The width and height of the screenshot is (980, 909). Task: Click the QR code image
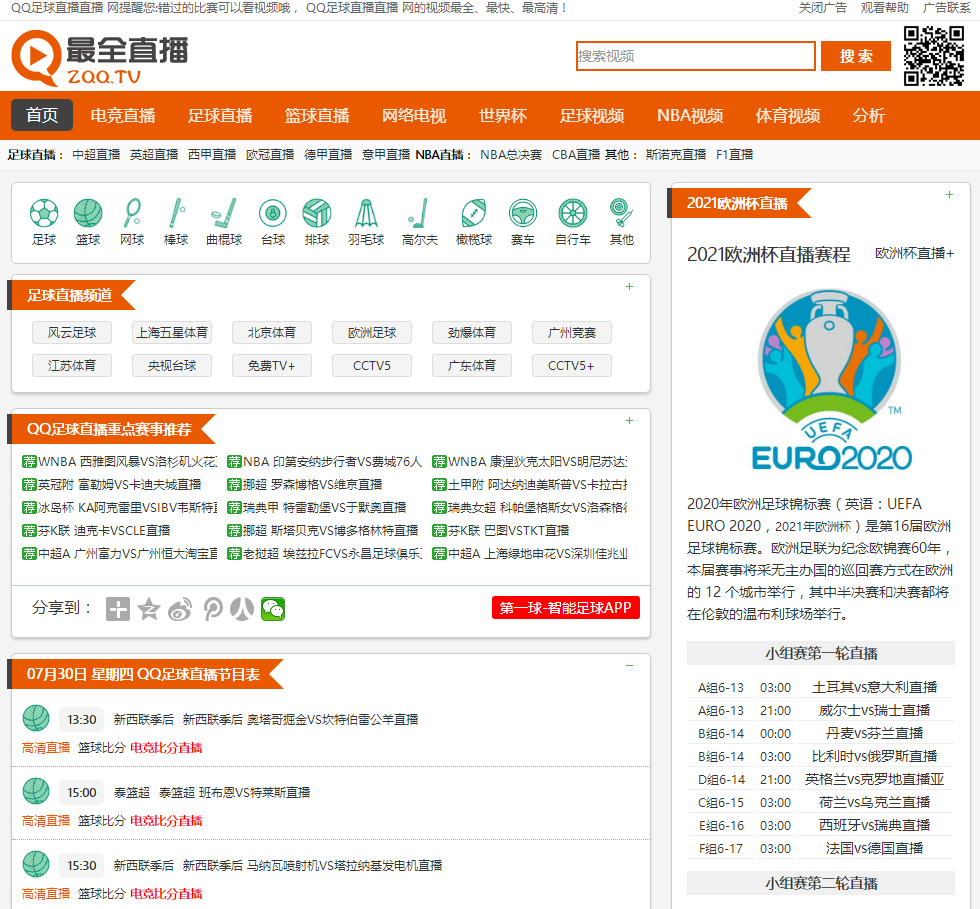click(934, 56)
